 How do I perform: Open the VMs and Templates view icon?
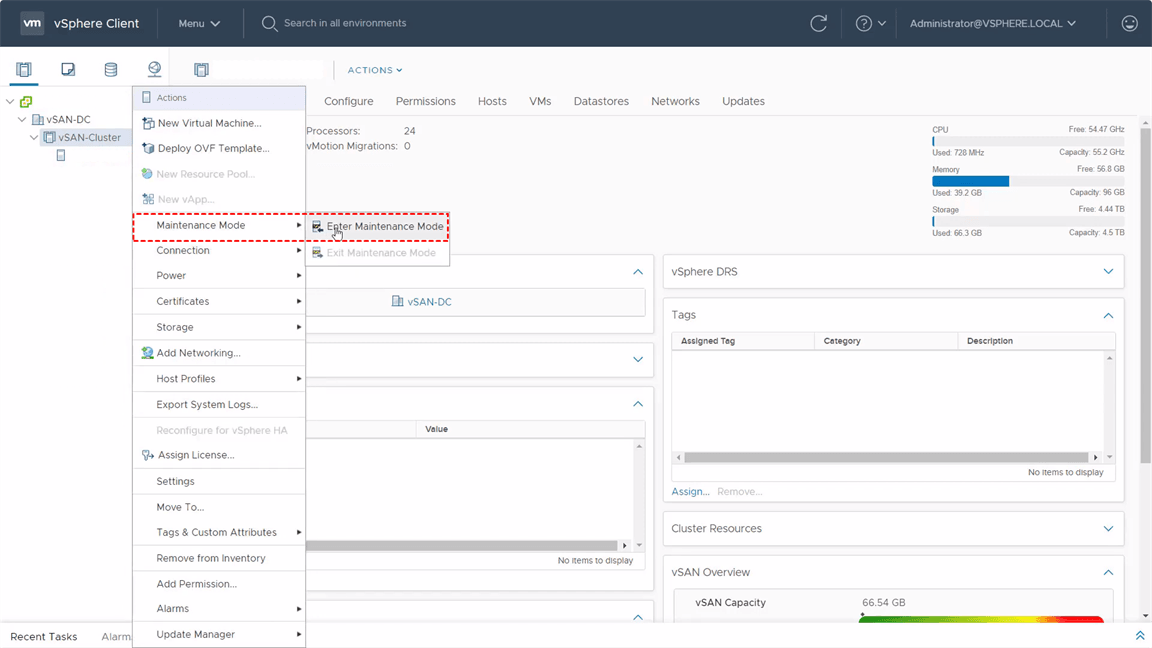click(x=68, y=70)
